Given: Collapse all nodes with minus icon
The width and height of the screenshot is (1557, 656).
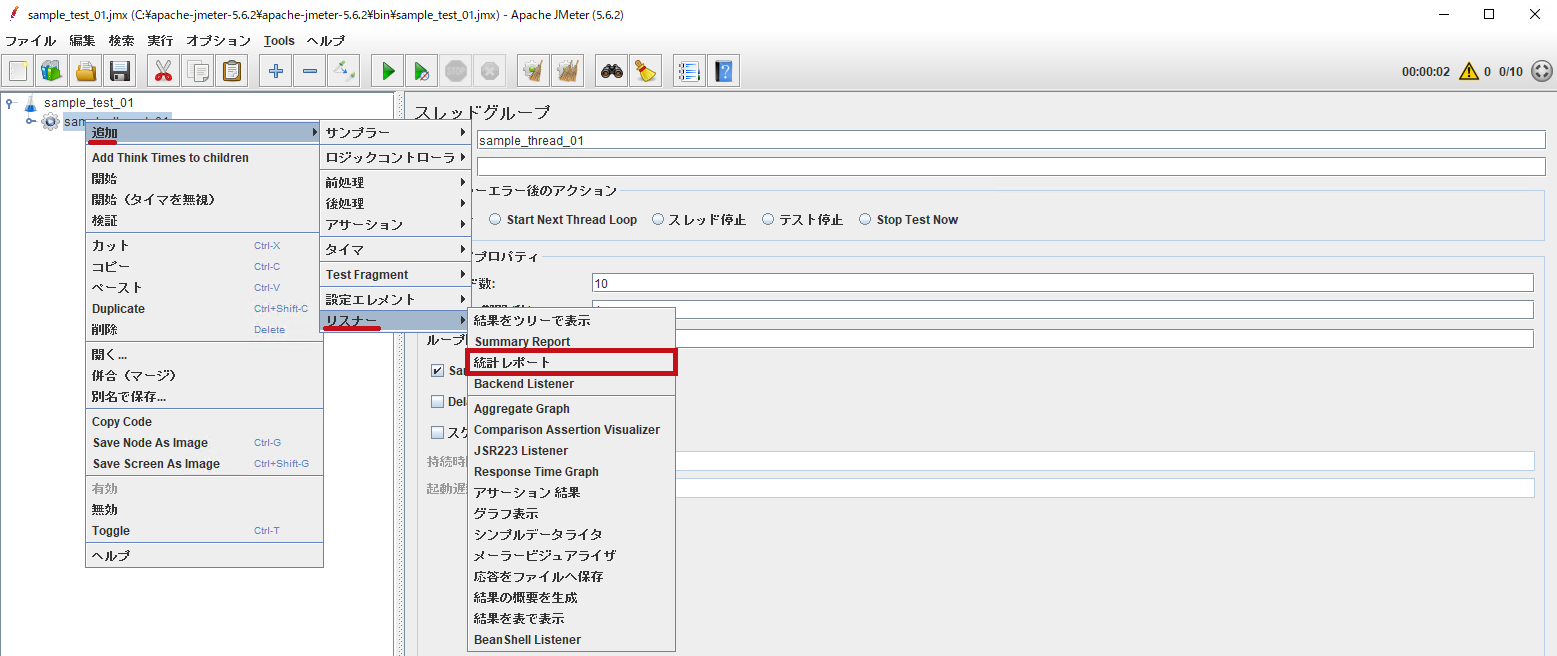Looking at the screenshot, I should (x=310, y=71).
